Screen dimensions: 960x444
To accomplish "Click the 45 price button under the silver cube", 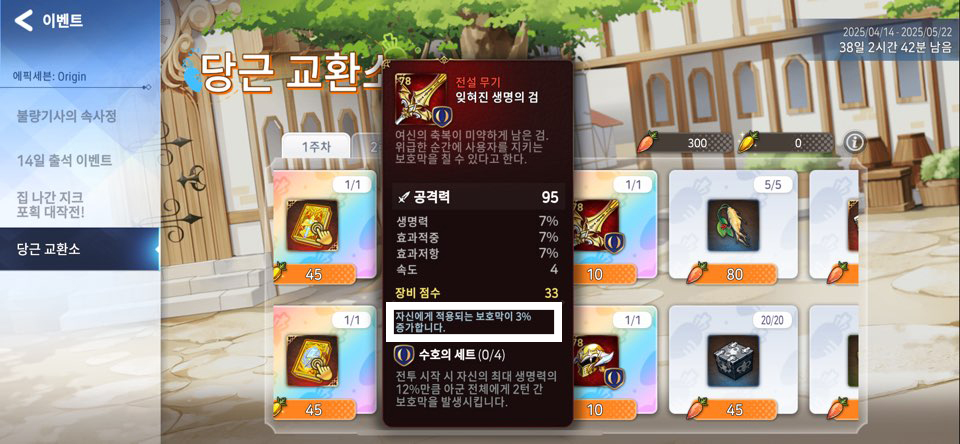I will (x=733, y=409).
